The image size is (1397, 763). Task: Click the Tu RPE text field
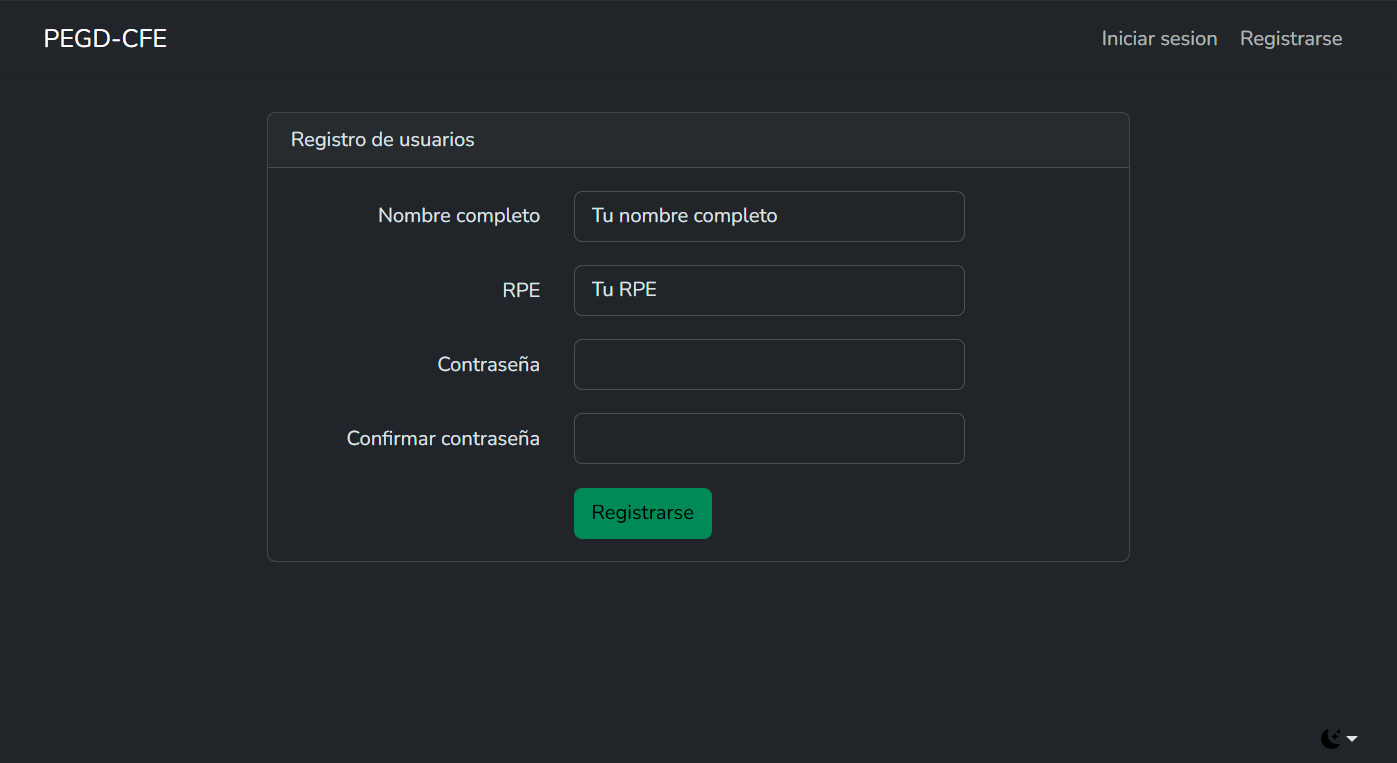[x=768, y=290]
